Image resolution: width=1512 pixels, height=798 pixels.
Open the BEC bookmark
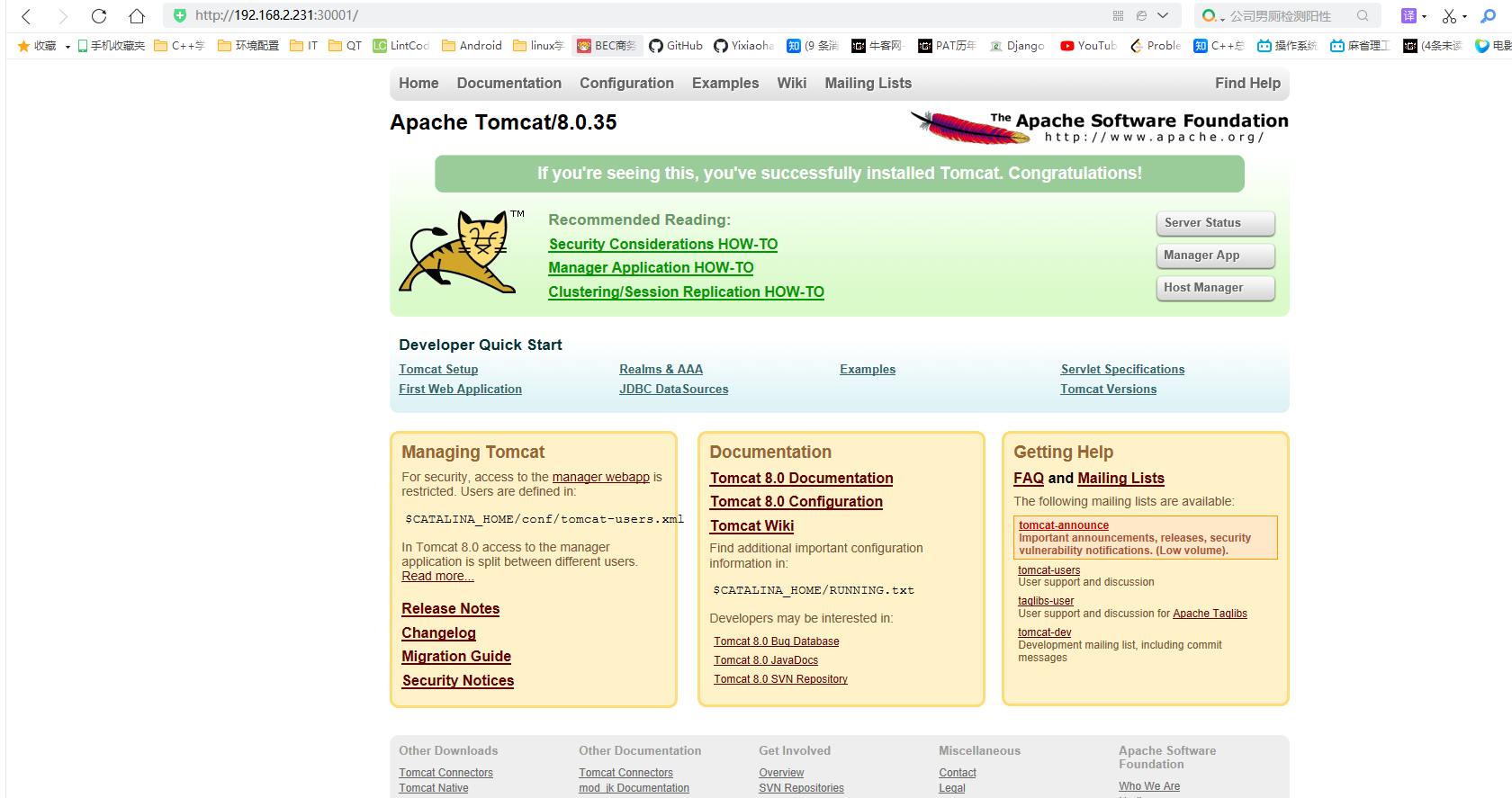[607, 46]
